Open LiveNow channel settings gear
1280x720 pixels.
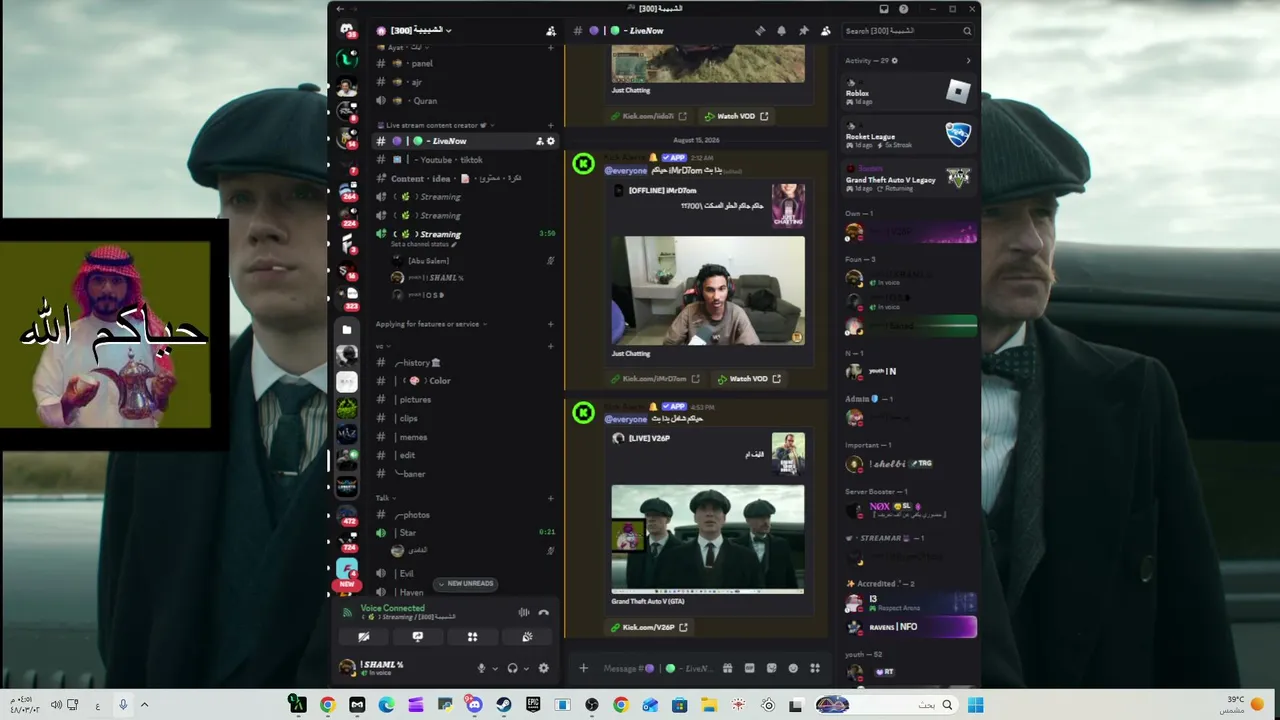(x=551, y=141)
